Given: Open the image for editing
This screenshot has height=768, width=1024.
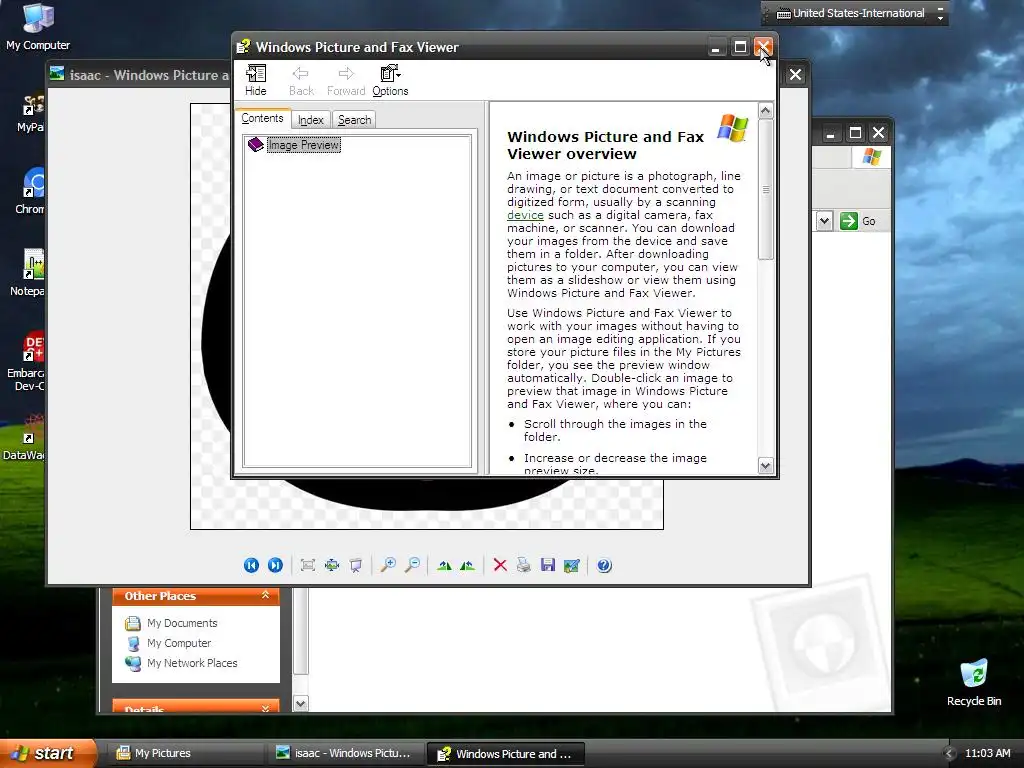Looking at the screenshot, I should tap(571, 566).
